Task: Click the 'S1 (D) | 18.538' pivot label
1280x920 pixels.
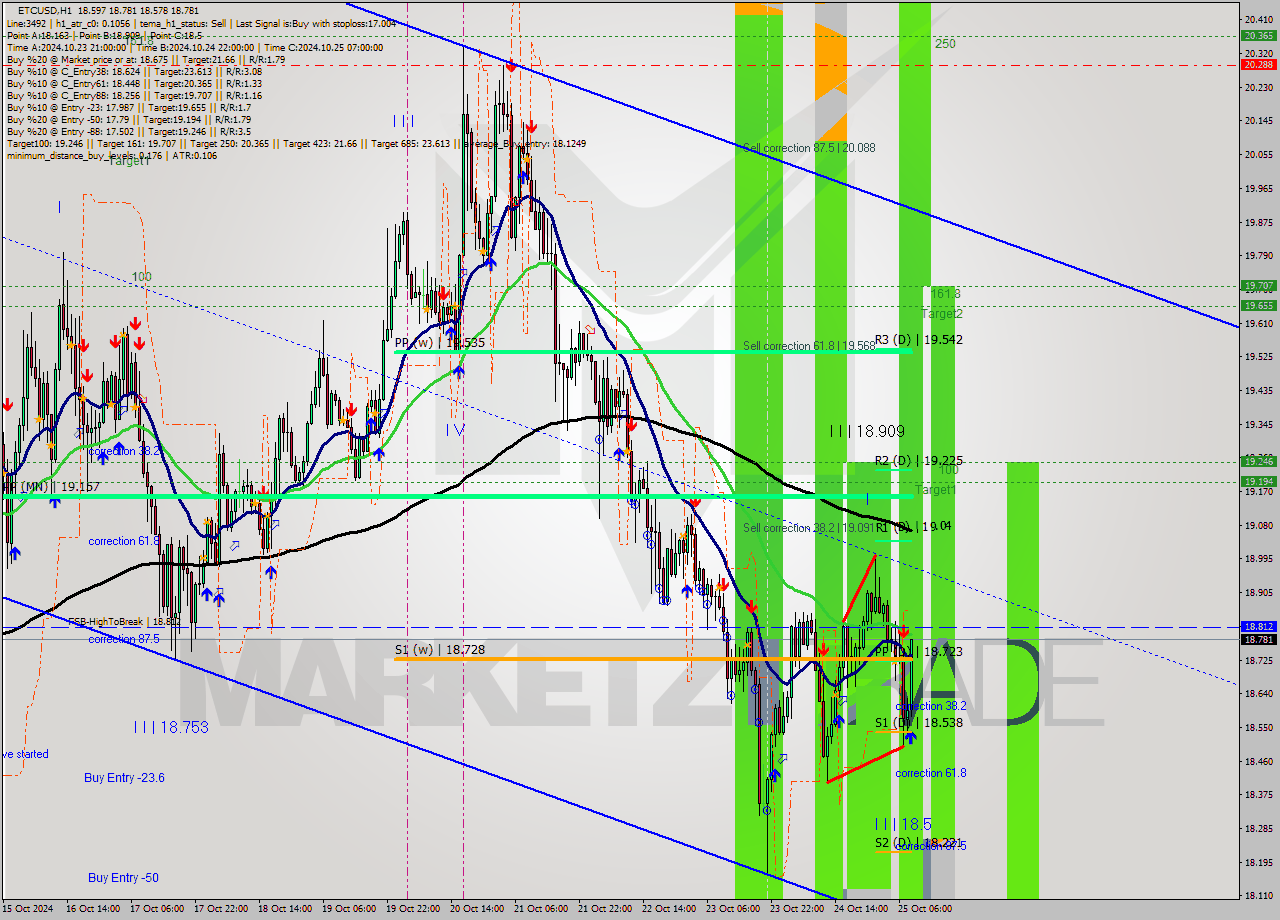Action: pos(919,722)
